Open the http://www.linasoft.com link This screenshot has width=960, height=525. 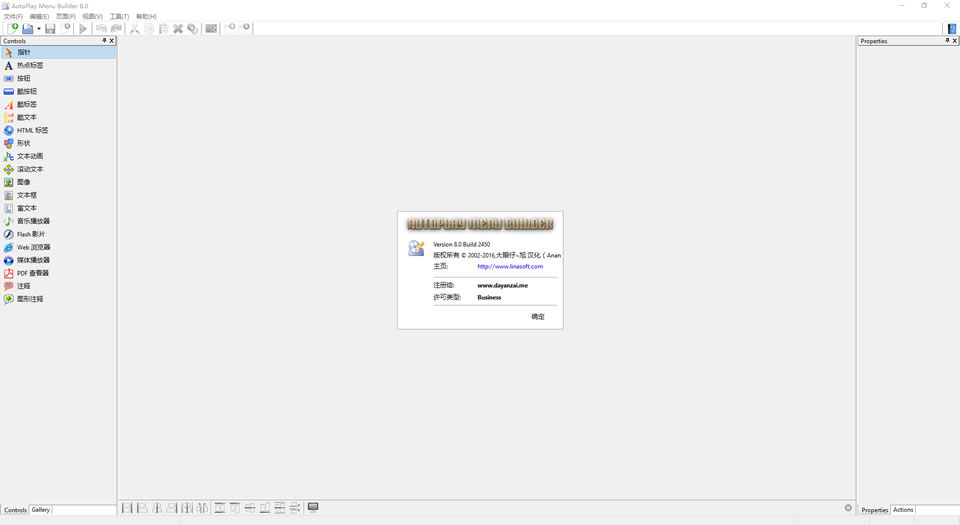(510, 266)
